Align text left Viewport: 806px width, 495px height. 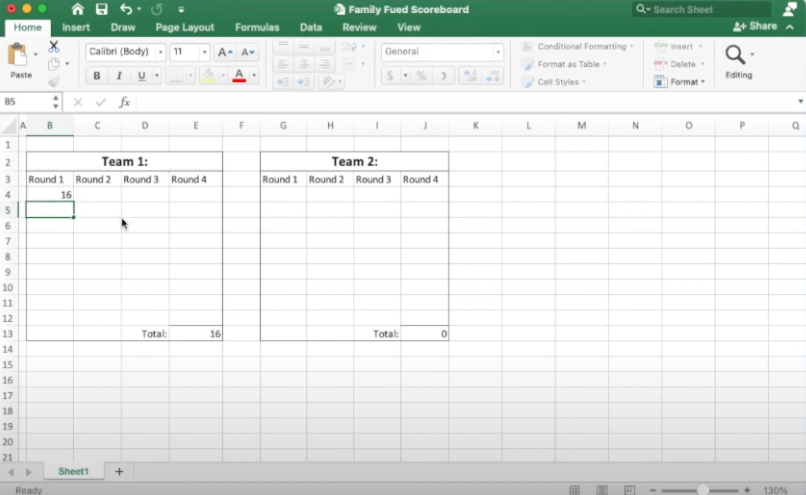(x=283, y=64)
